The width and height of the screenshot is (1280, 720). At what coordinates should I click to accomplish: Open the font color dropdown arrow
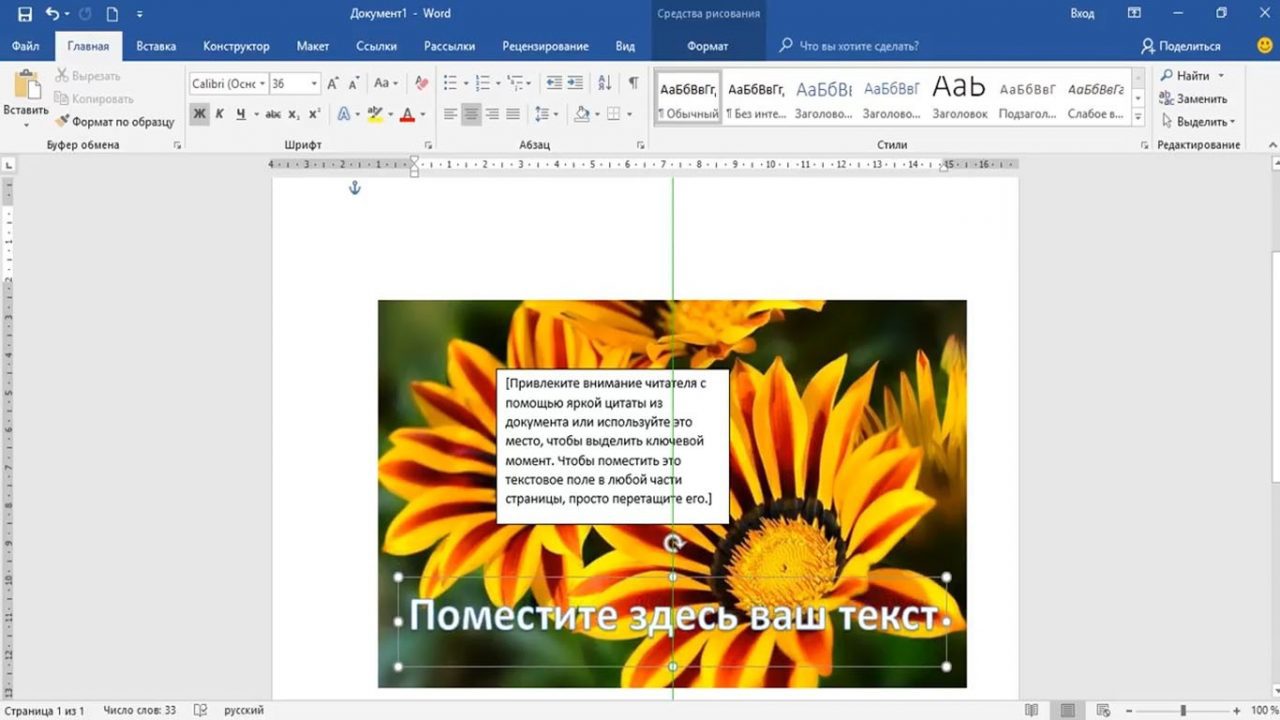422,115
